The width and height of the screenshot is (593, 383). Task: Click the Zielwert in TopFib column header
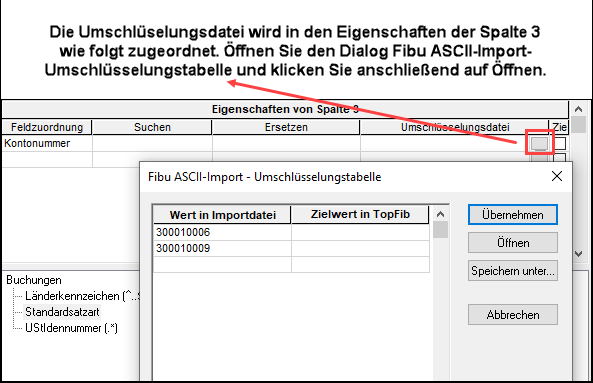coord(360,214)
